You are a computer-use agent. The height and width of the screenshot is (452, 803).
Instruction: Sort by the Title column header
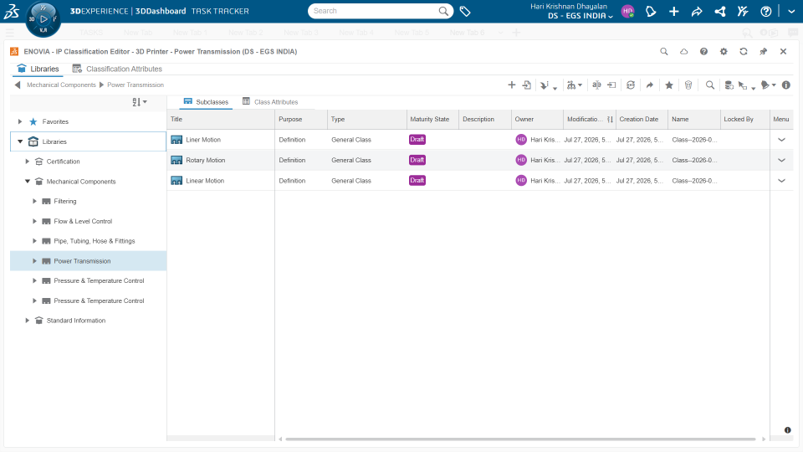click(x=220, y=119)
